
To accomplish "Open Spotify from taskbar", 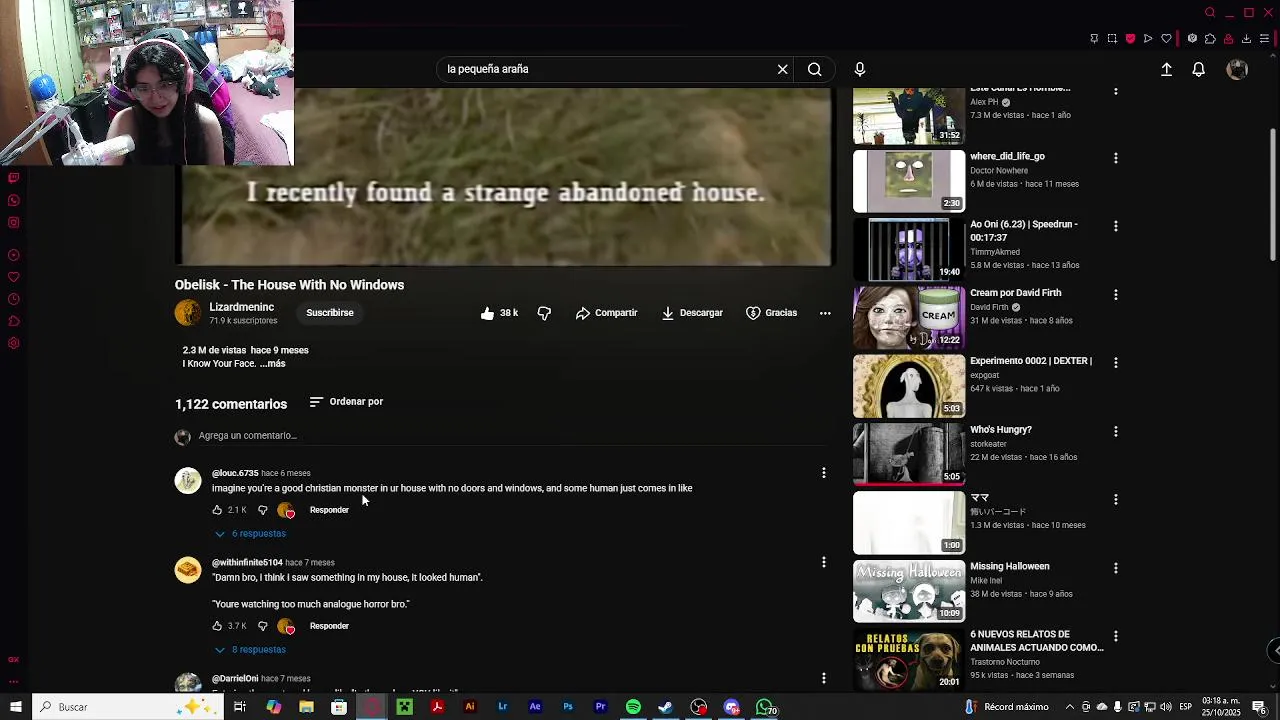I will pyautogui.click(x=633, y=707).
